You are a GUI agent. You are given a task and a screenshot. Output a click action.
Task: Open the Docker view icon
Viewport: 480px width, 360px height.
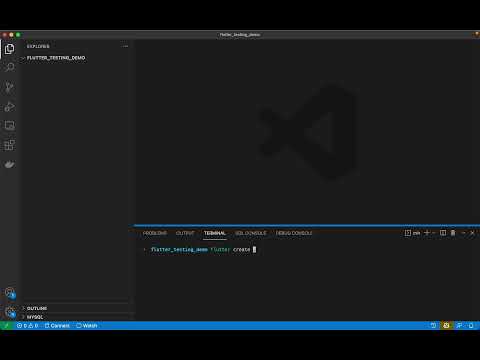tap(9, 164)
